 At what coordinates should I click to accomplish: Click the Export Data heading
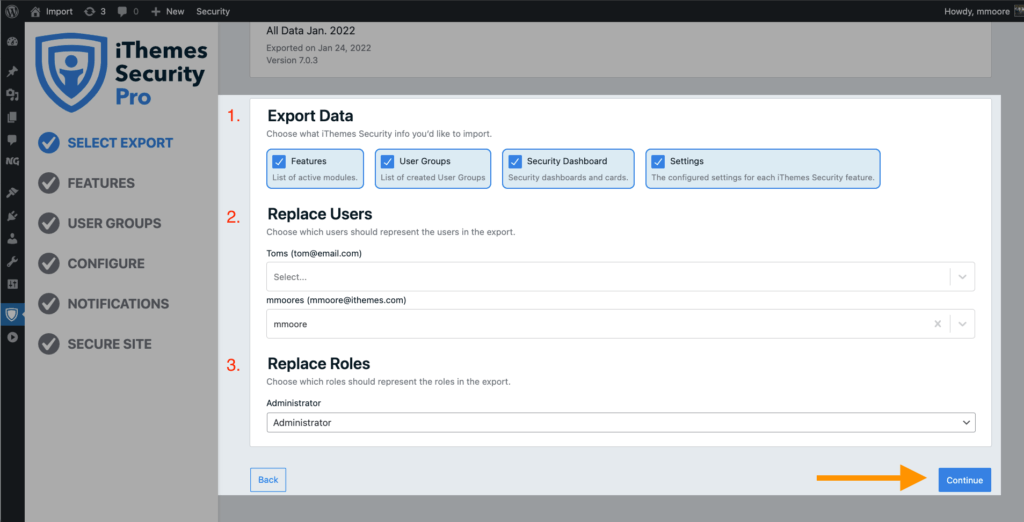point(310,116)
